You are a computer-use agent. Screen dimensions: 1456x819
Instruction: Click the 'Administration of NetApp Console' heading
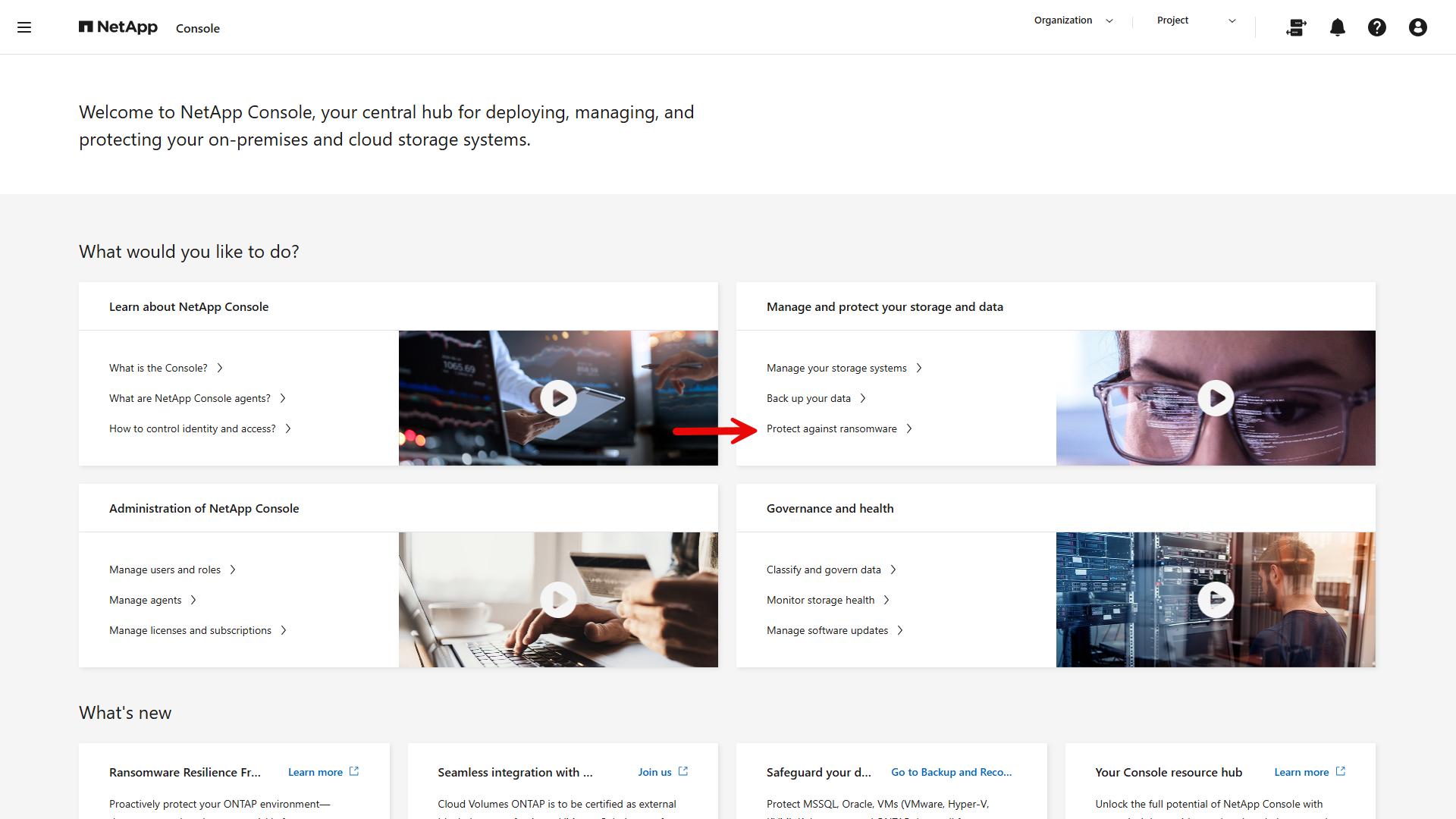point(204,508)
